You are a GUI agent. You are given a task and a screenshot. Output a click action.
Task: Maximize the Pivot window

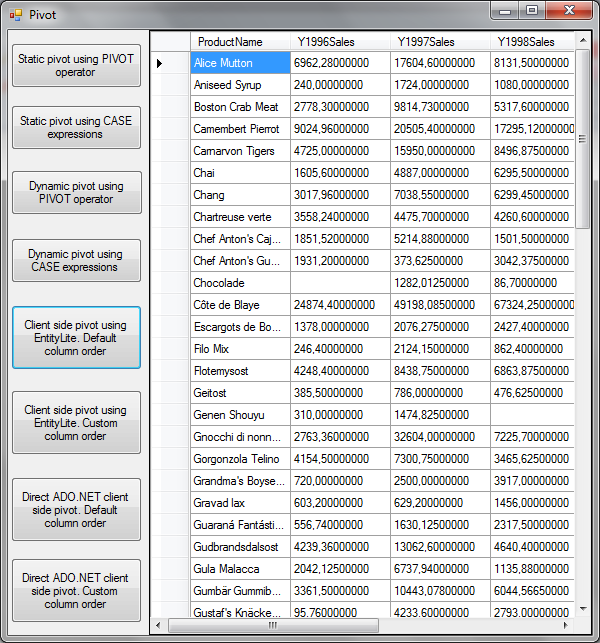[x=532, y=11]
